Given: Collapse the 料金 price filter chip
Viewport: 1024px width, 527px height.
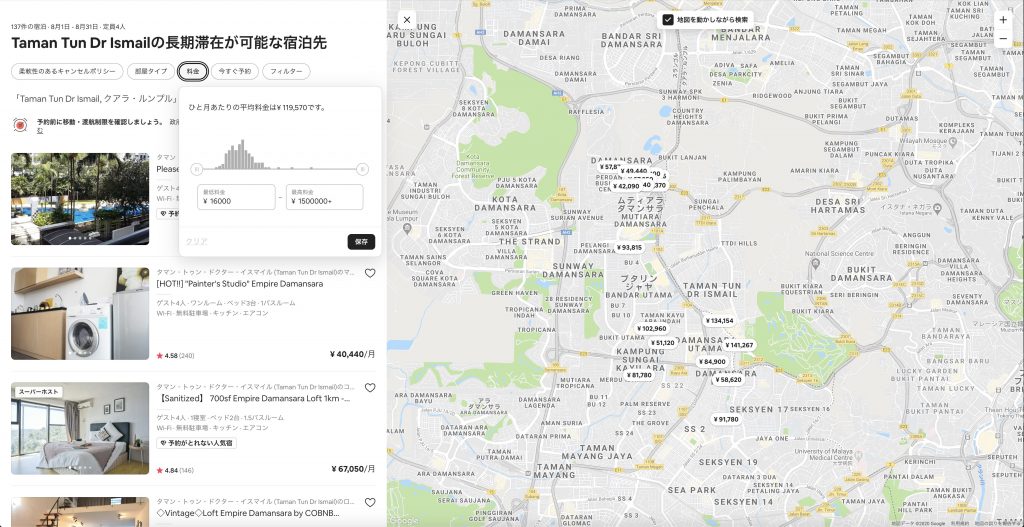Looking at the screenshot, I should click(193, 71).
